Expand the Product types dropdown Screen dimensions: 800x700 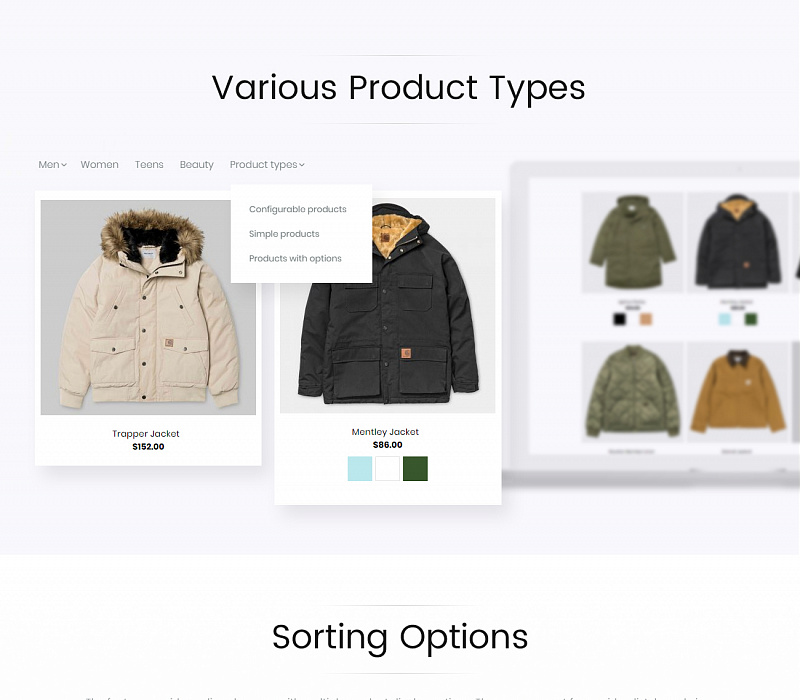pyautogui.click(x=267, y=164)
